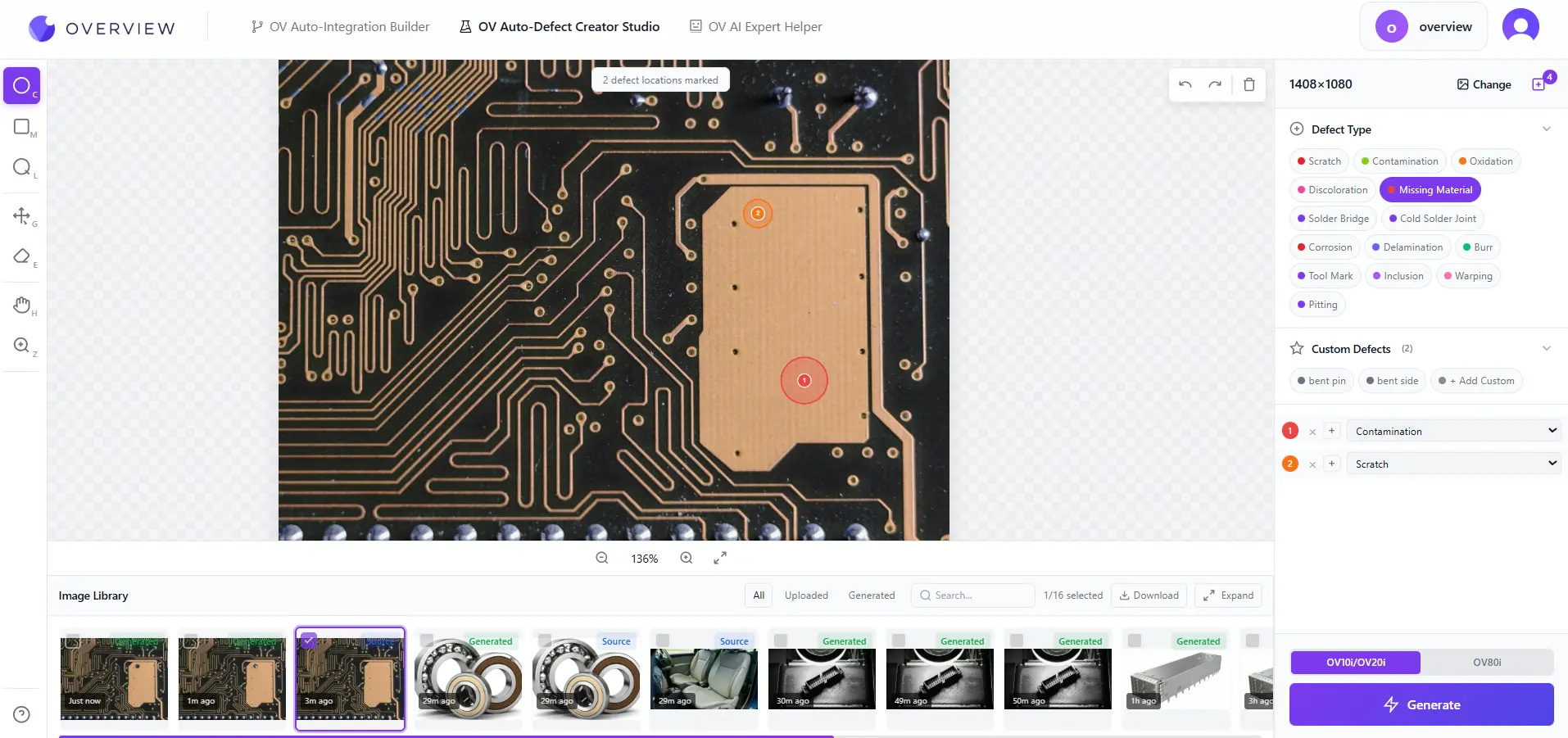Click the Download button
1568x738 pixels.
click(x=1149, y=595)
